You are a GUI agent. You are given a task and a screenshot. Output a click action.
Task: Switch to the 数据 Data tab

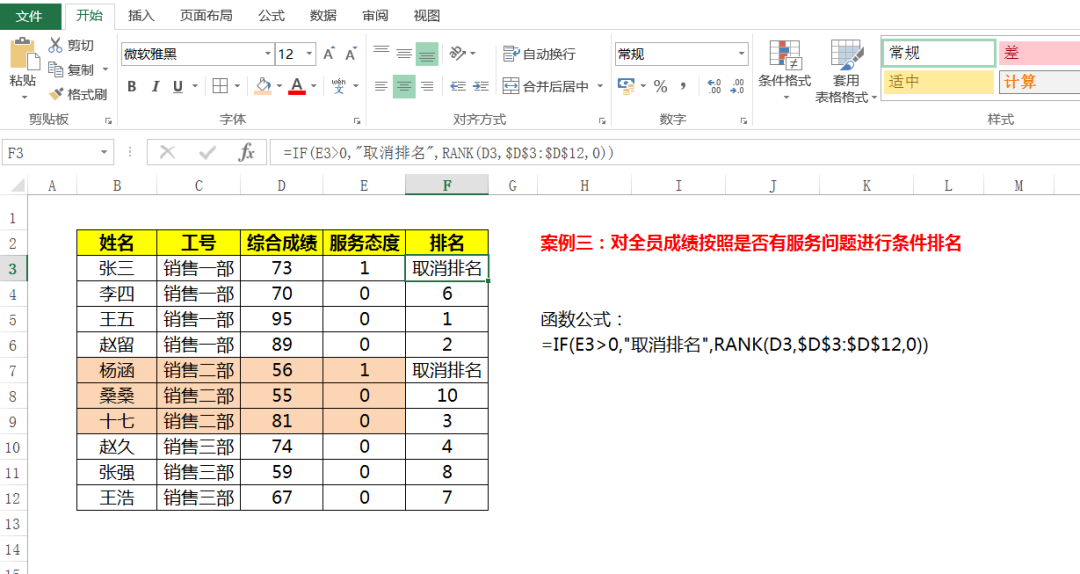[323, 15]
